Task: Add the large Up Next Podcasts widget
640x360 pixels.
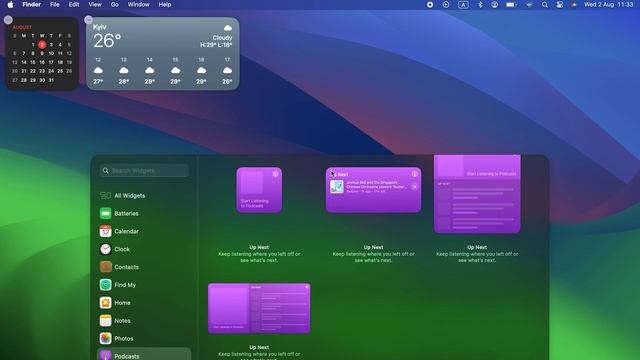Action: (x=477, y=194)
